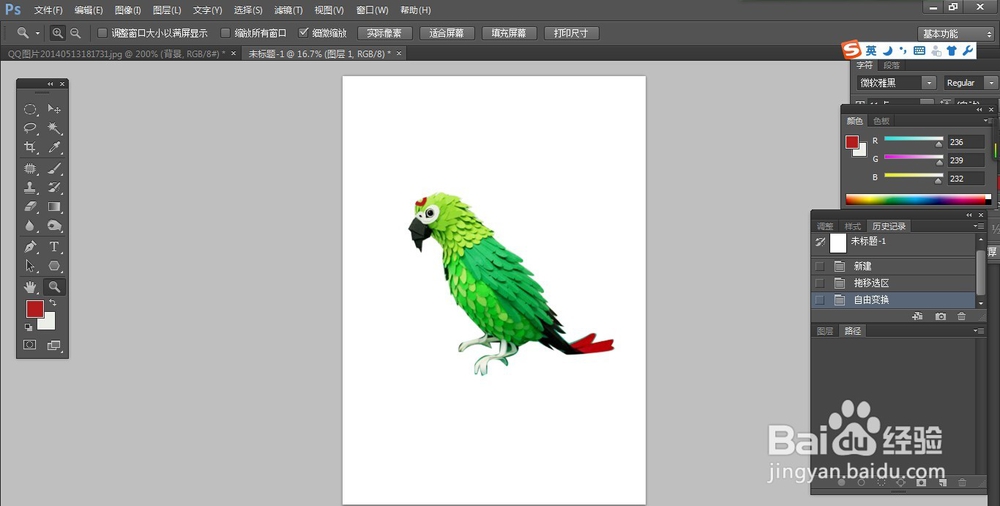Switch to the 图层 panel tab
Image resolution: width=1000 pixels, height=506 pixels.
tap(825, 331)
